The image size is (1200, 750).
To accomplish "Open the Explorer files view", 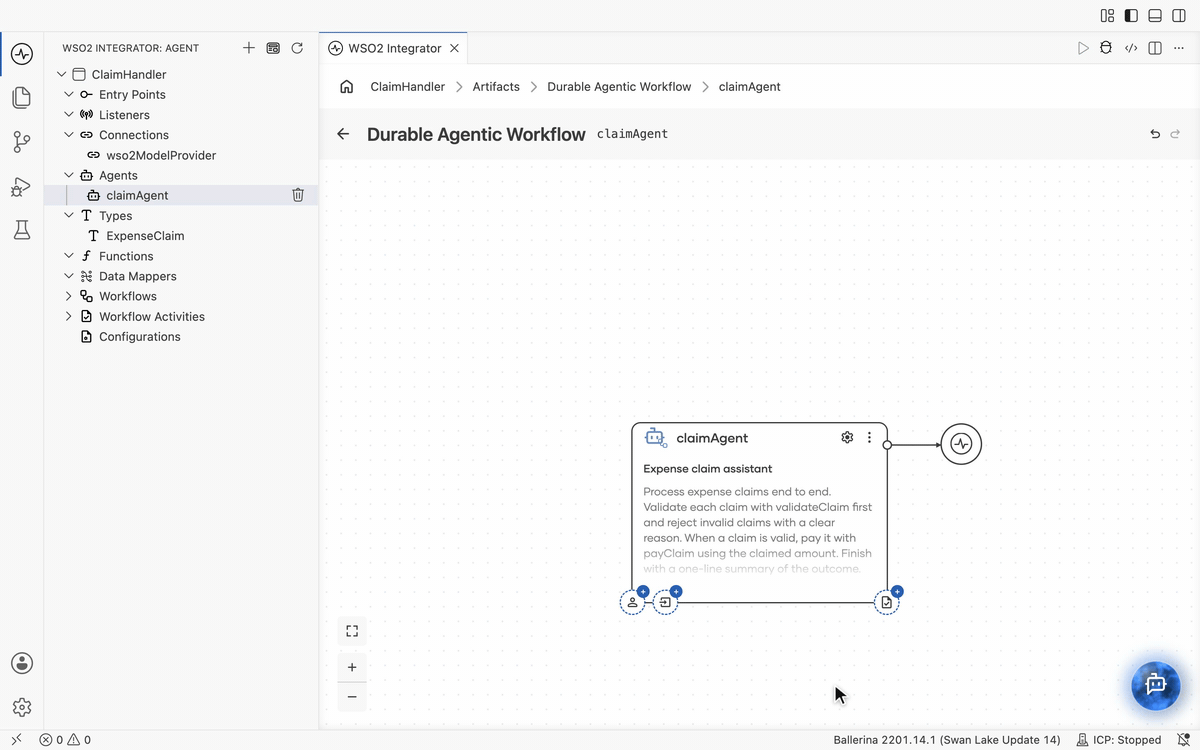I will pos(22,98).
